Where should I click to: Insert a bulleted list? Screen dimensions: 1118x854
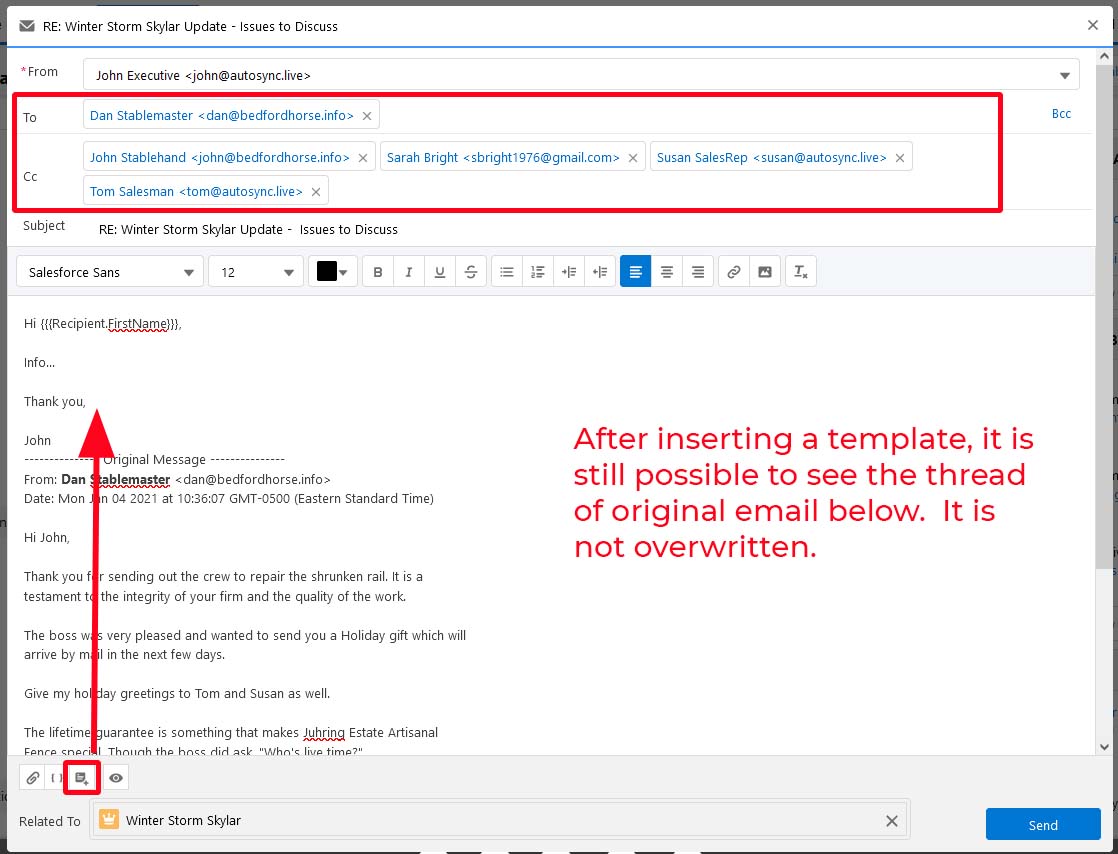click(x=507, y=272)
